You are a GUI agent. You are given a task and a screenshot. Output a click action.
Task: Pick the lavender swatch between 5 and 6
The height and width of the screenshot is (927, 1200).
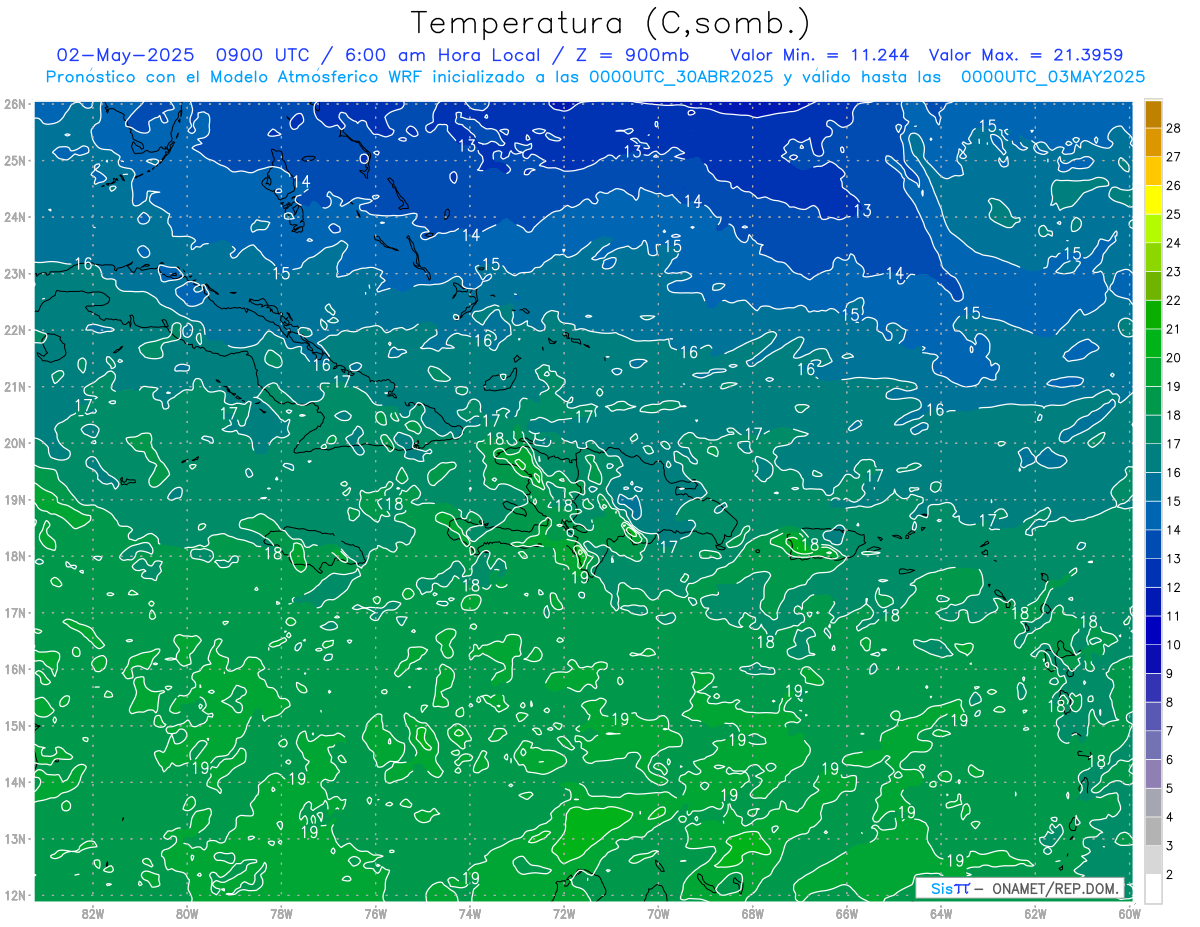click(1153, 774)
